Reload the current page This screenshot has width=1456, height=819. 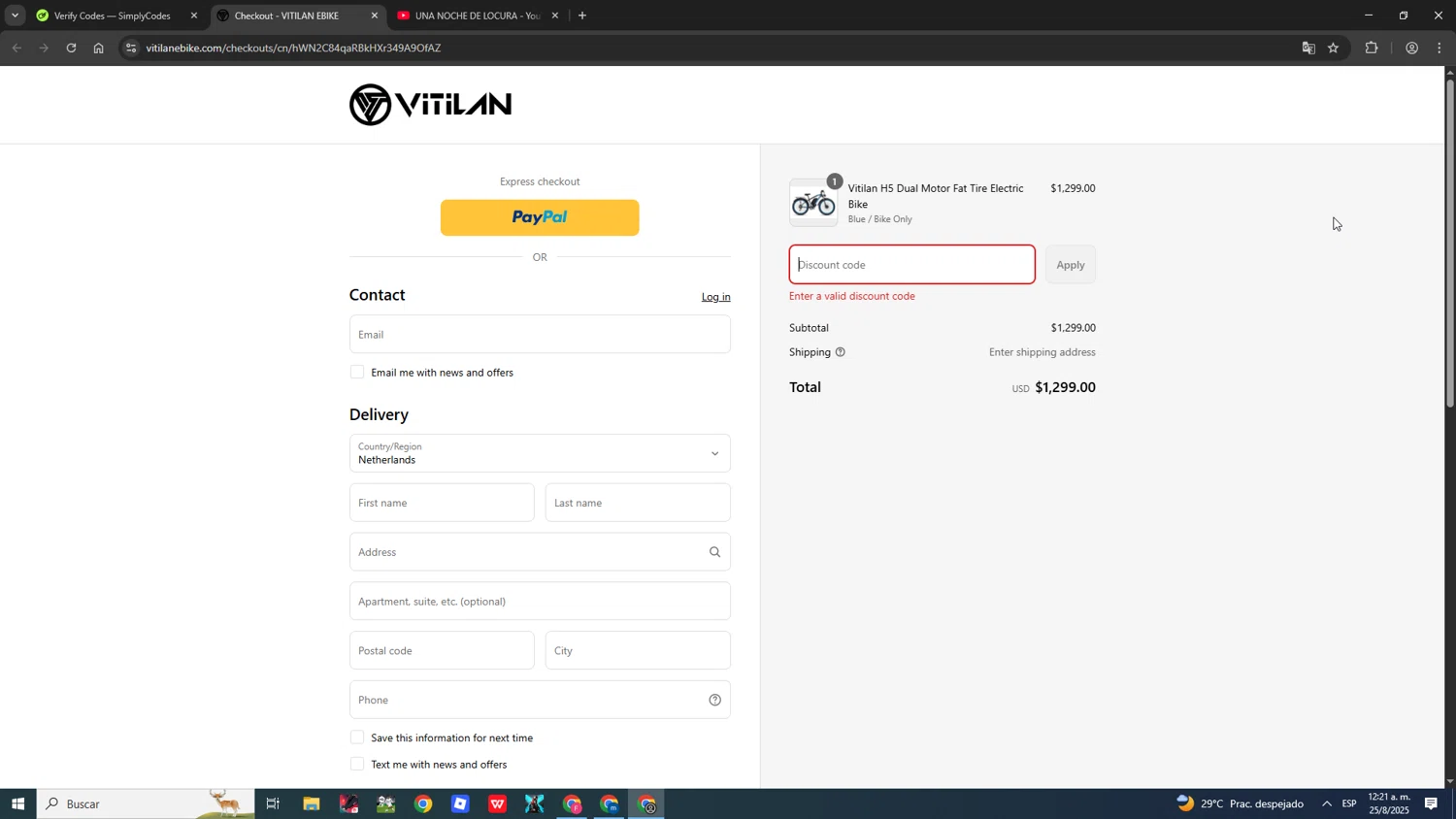[x=71, y=48]
